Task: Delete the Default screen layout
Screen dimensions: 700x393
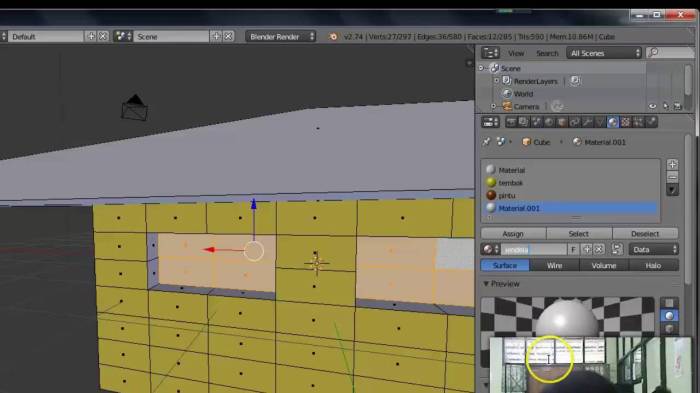Action: coord(103,36)
